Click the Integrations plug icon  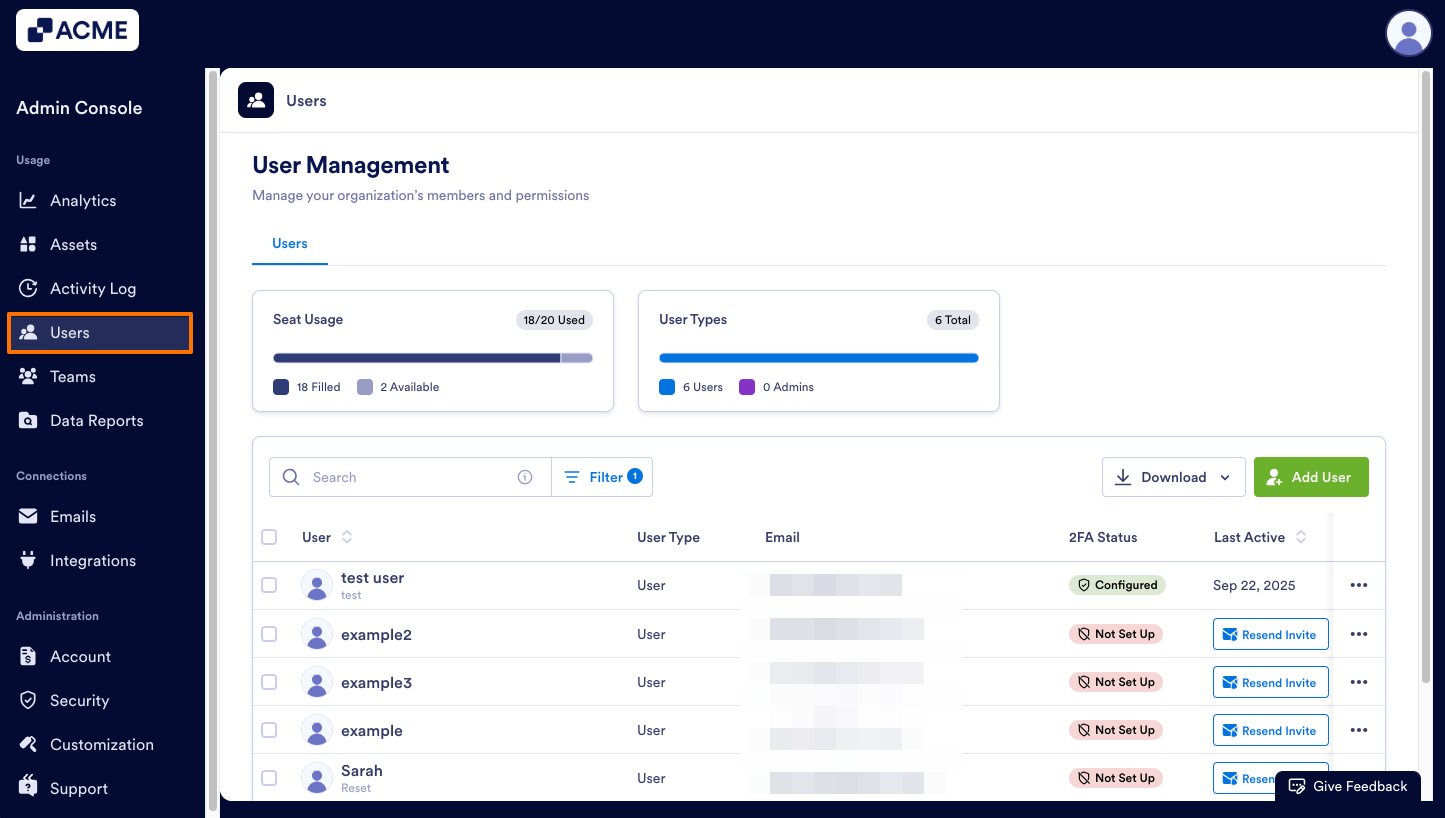[28, 561]
